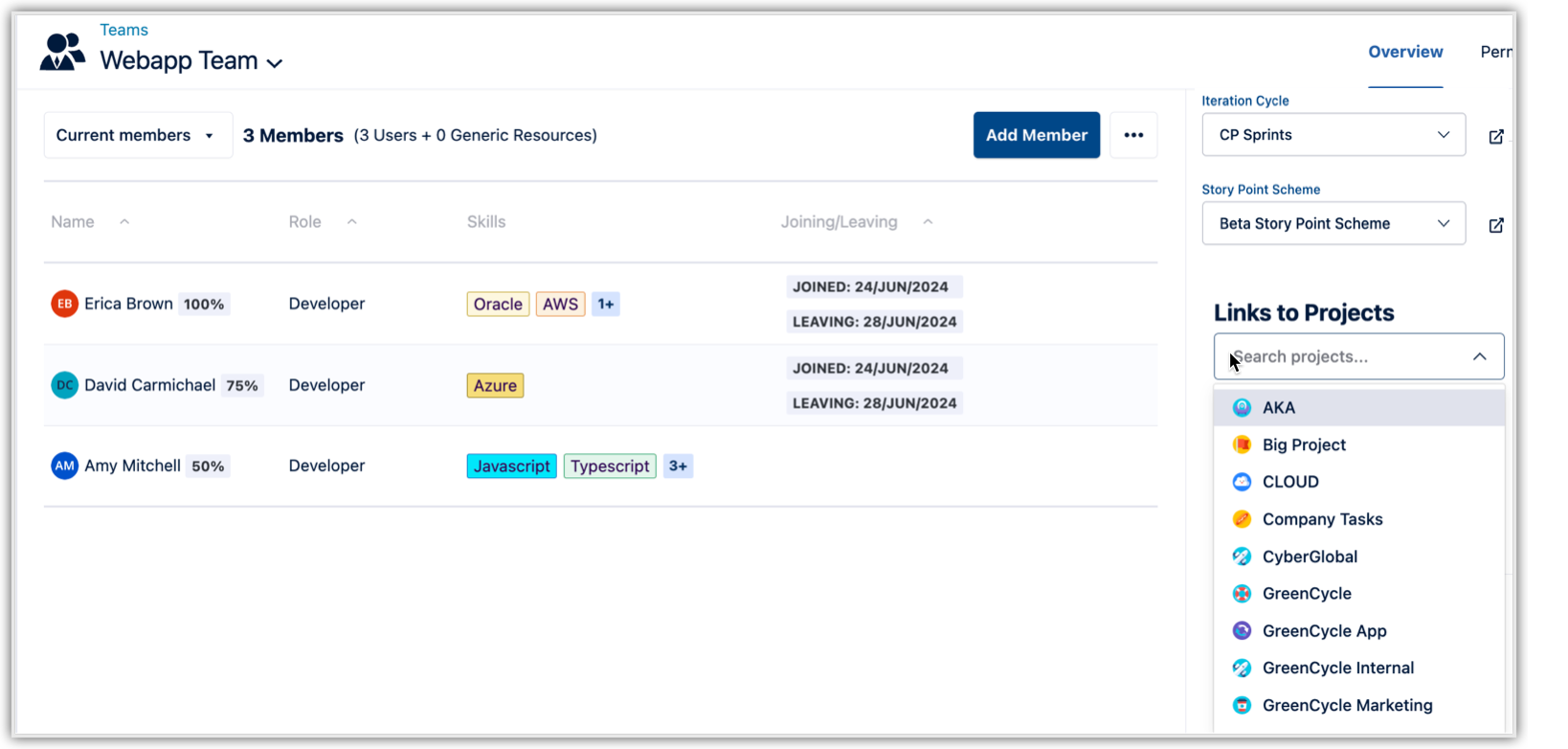Image resolution: width=1568 pixels, height=749 pixels.
Task: Open the three-dot more options menu
Action: click(x=1133, y=135)
